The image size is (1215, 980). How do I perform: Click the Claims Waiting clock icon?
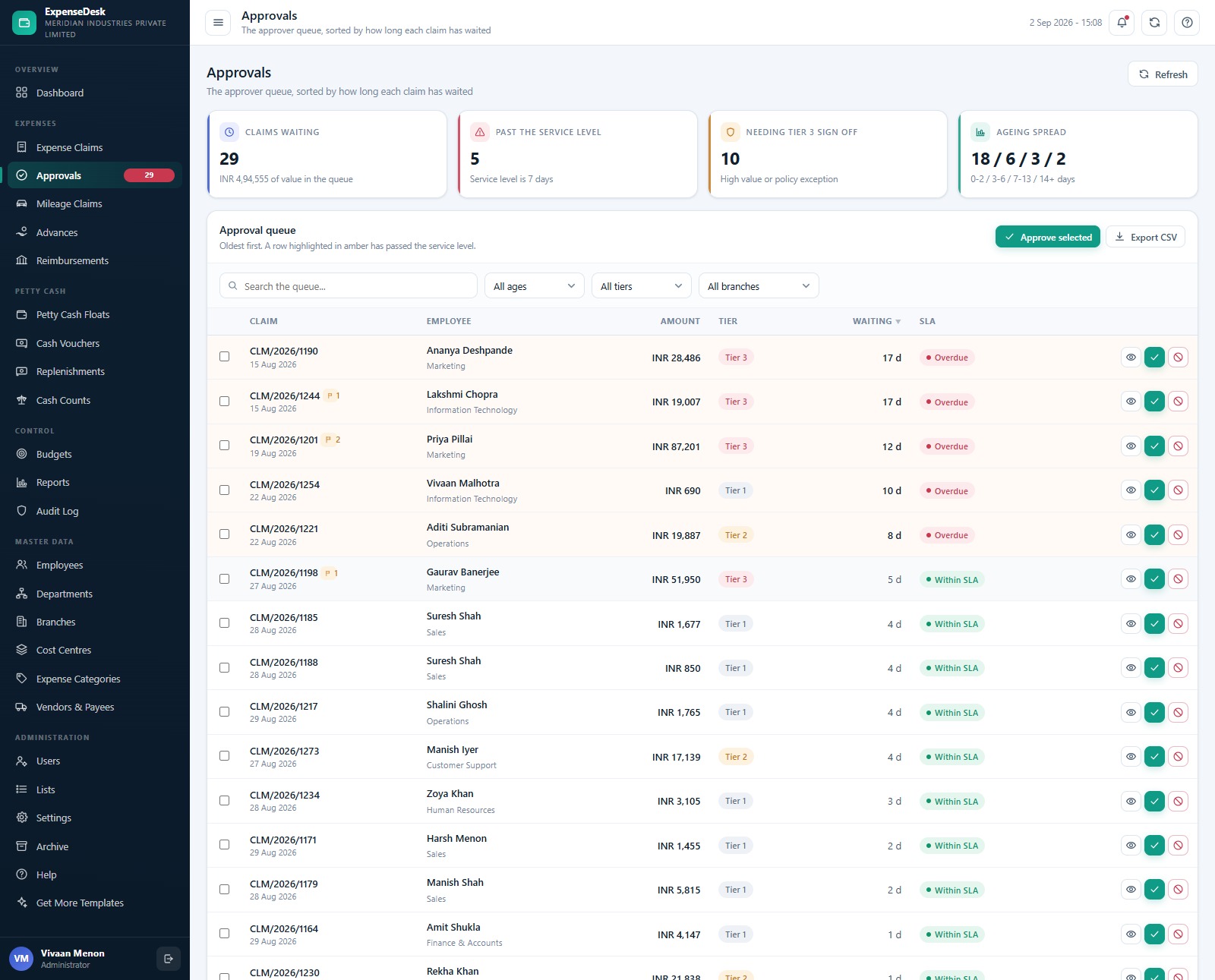point(229,132)
